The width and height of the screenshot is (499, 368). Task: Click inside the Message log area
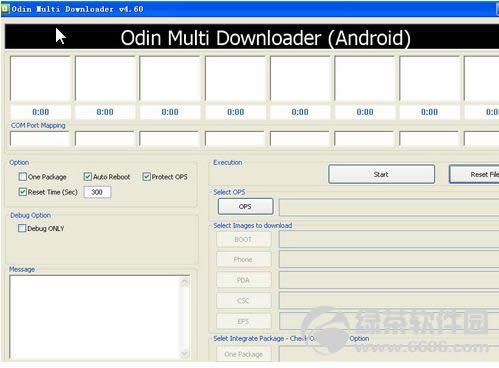pyautogui.click(x=95, y=317)
